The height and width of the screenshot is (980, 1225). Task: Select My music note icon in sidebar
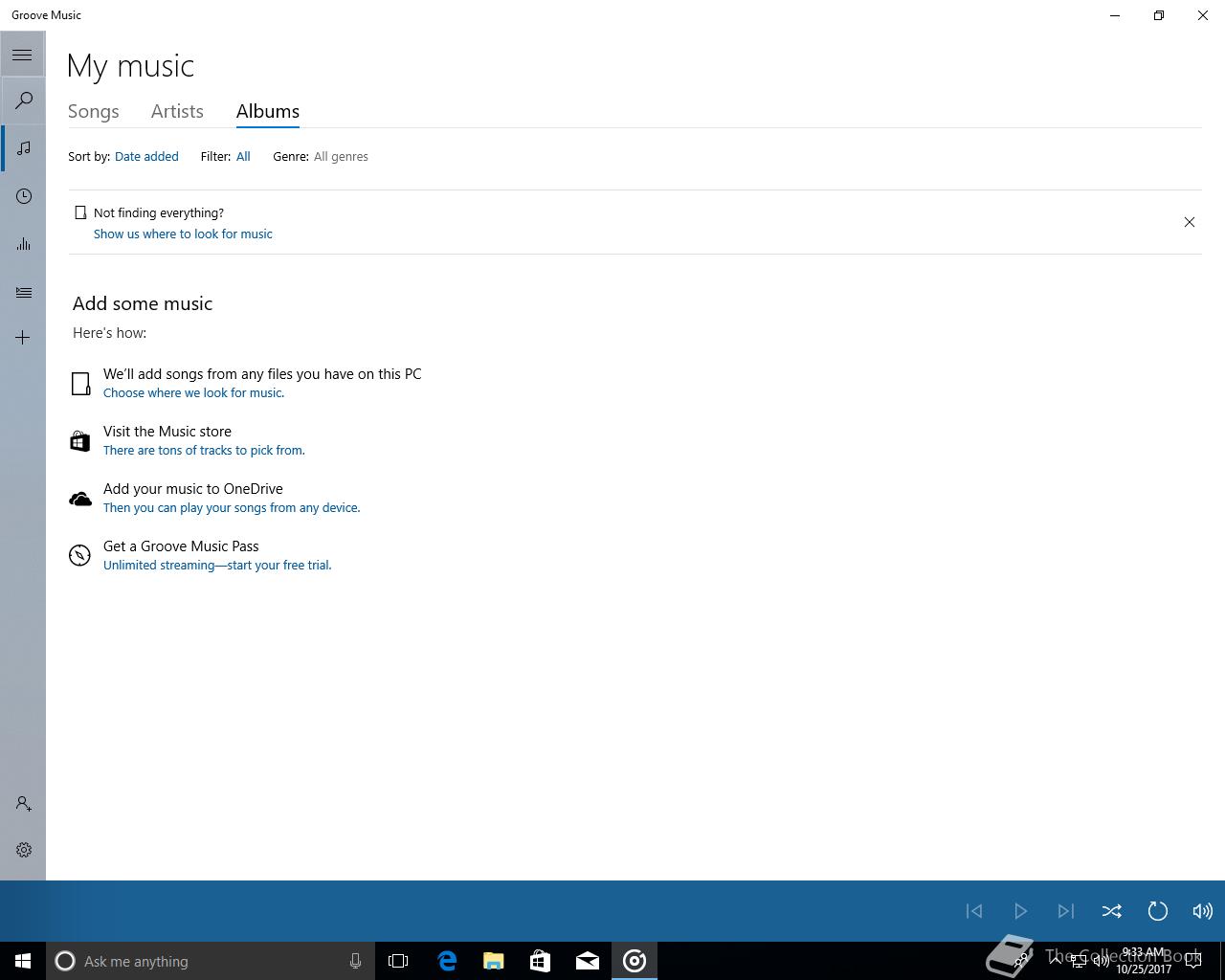(x=23, y=148)
